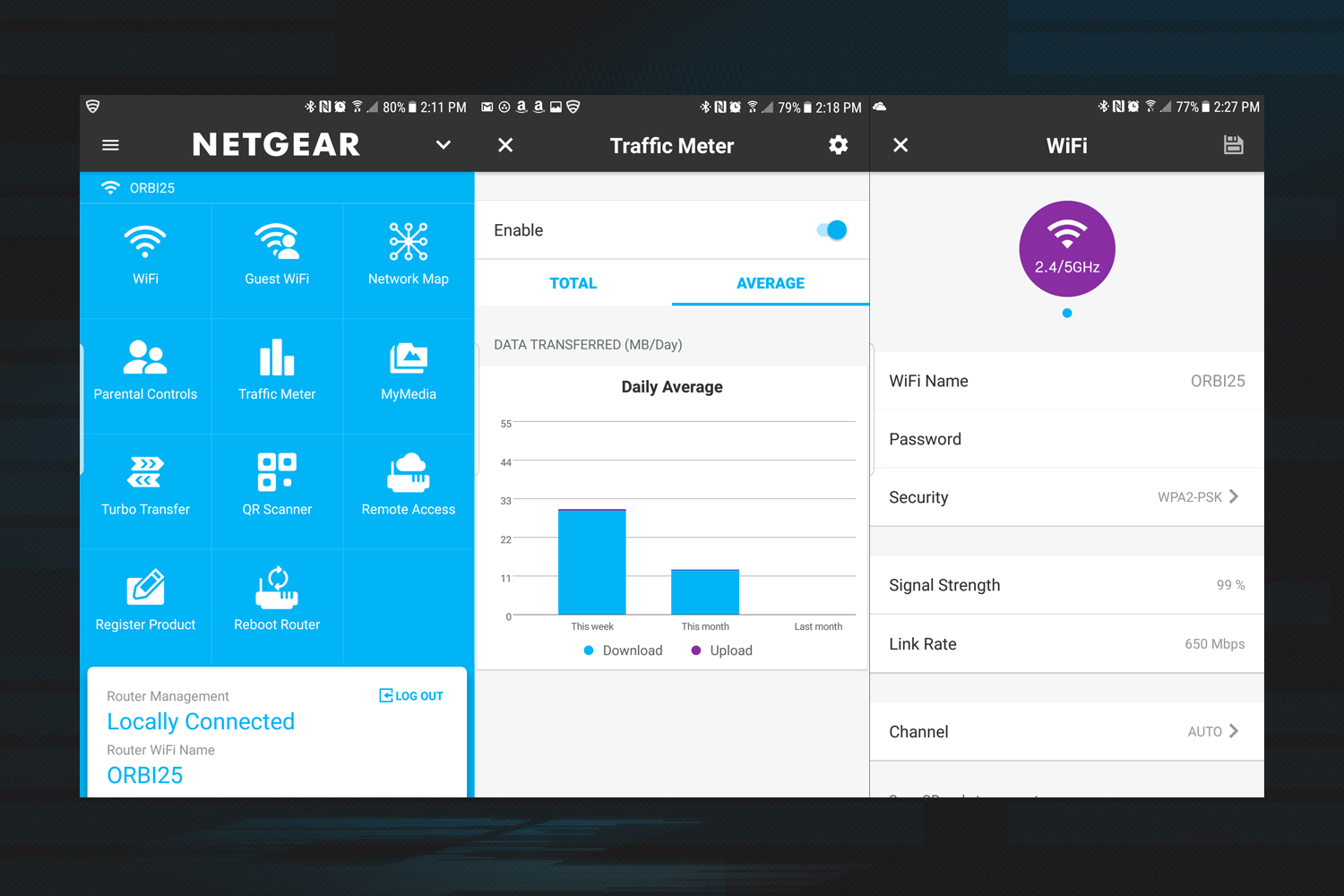Open the Register Product tile
Viewport: 1344px width, 896px height.
coord(146,607)
